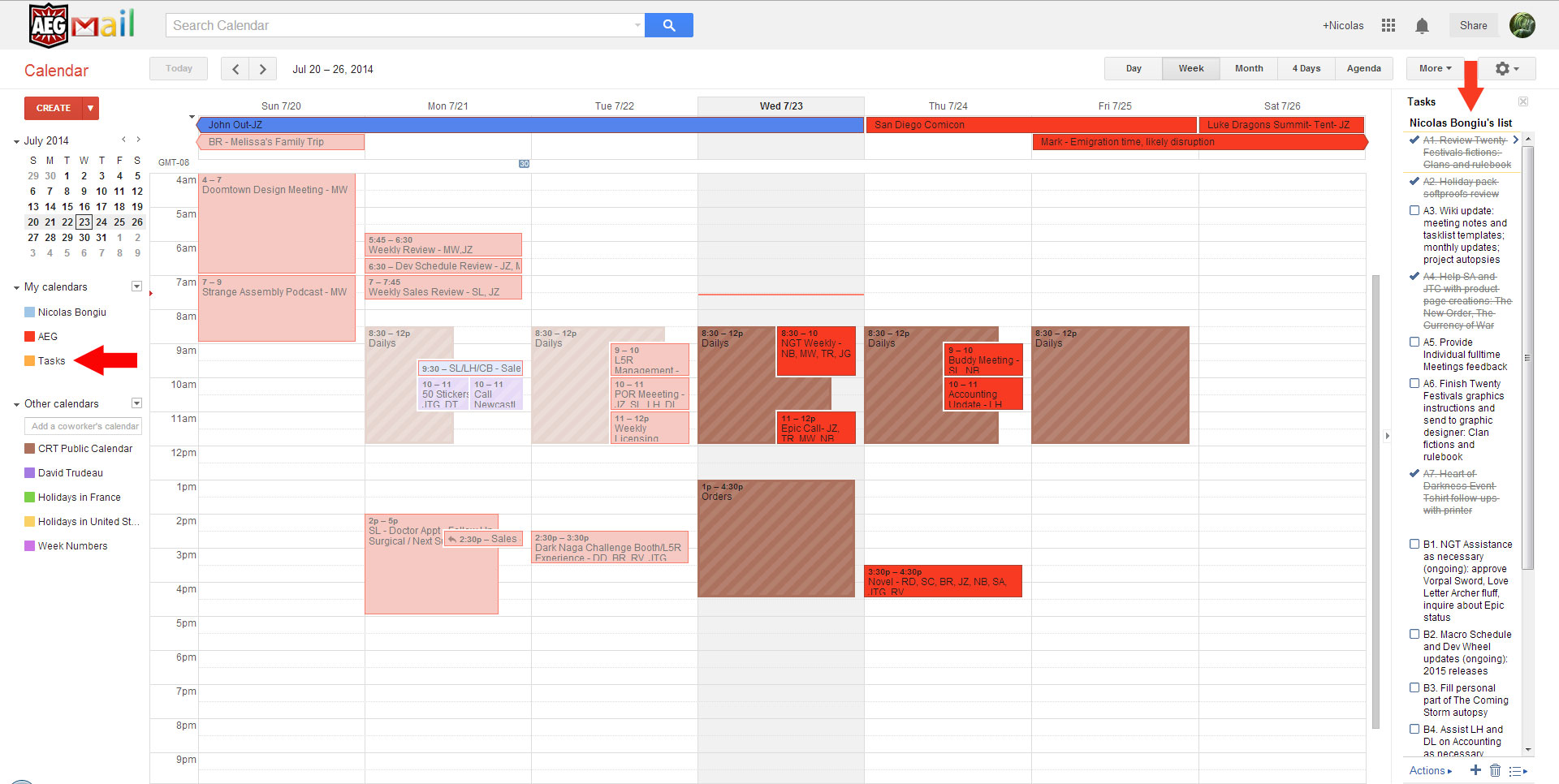Check task A5 Provide Individual fulltime Meetings
Screen dimensions: 1559x784
[1414, 342]
